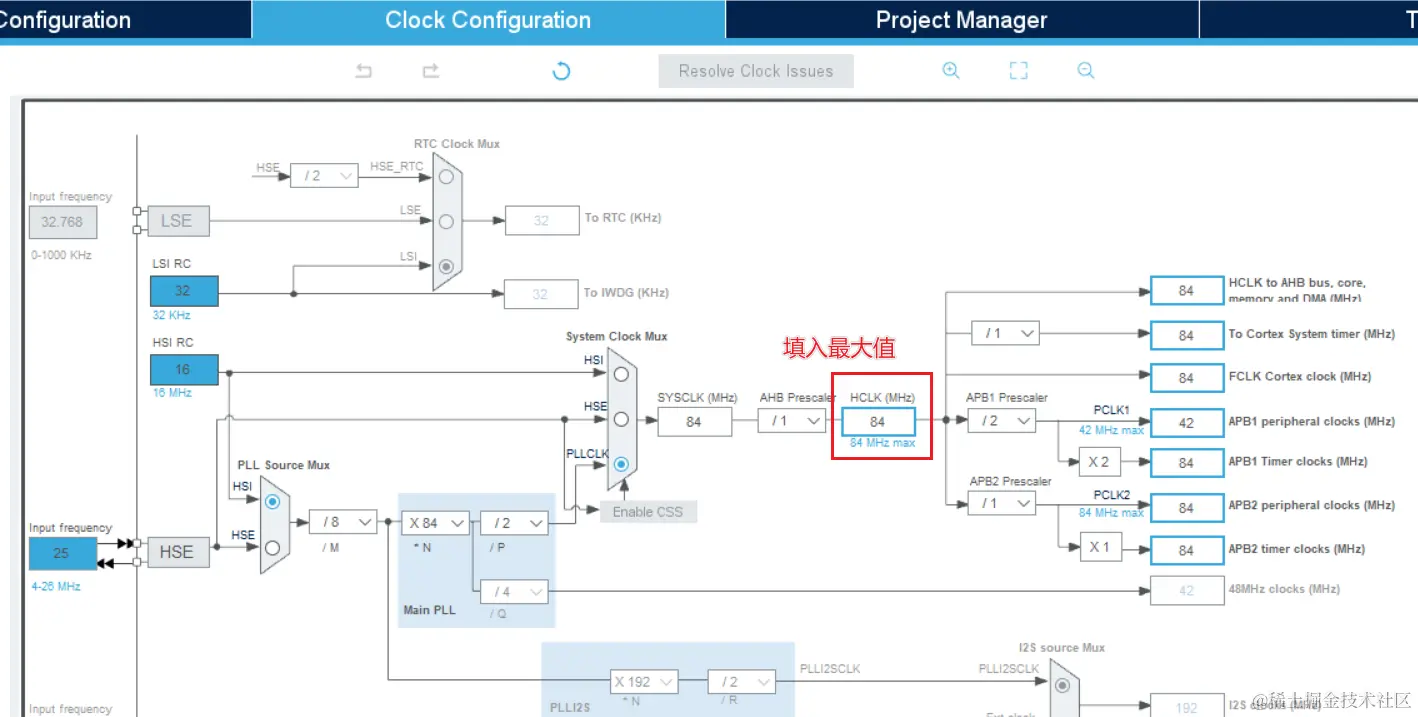Click the 'Main PLL' label

(x=430, y=609)
